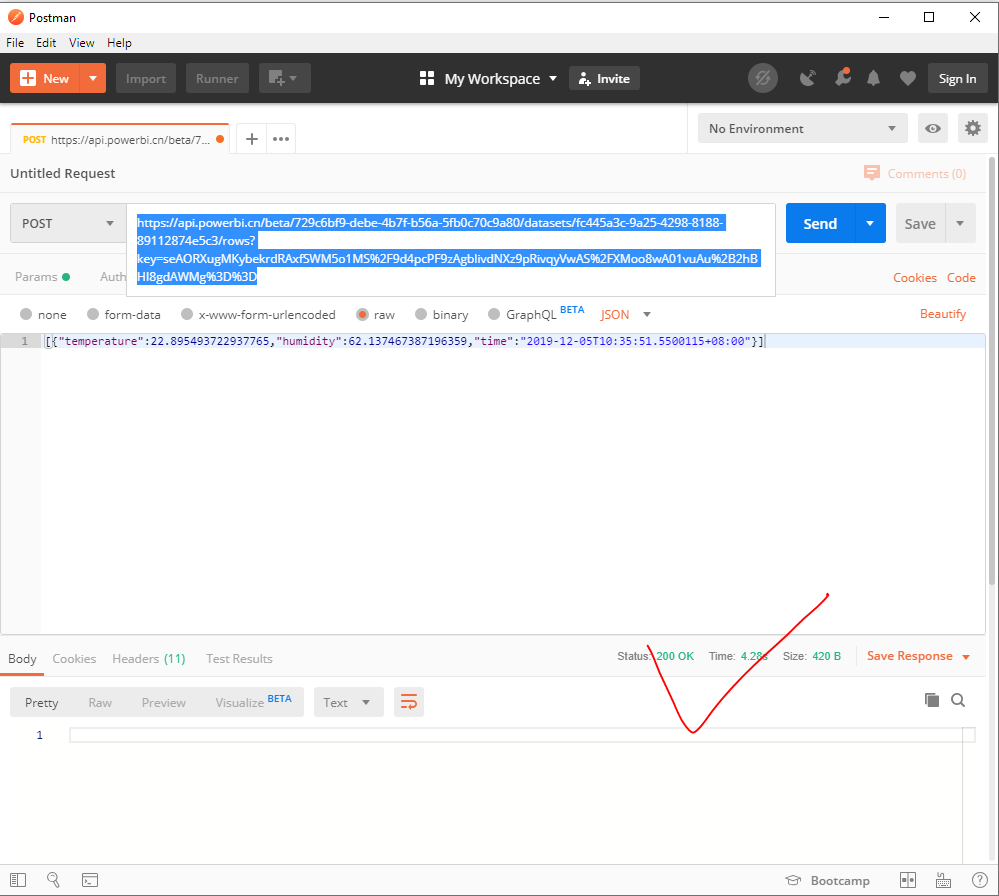The height and width of the screenshot is (896, 999).
Task: Open the request Cookies link
Action: 914,277
